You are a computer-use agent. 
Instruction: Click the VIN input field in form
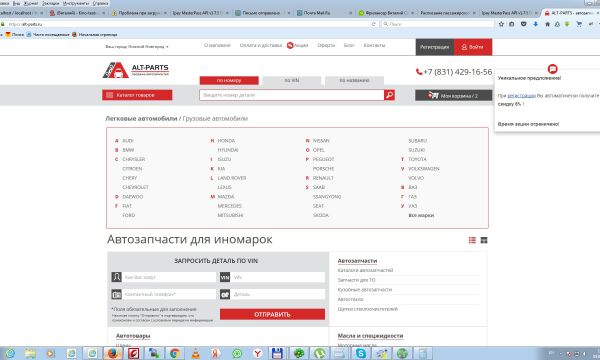278,277
